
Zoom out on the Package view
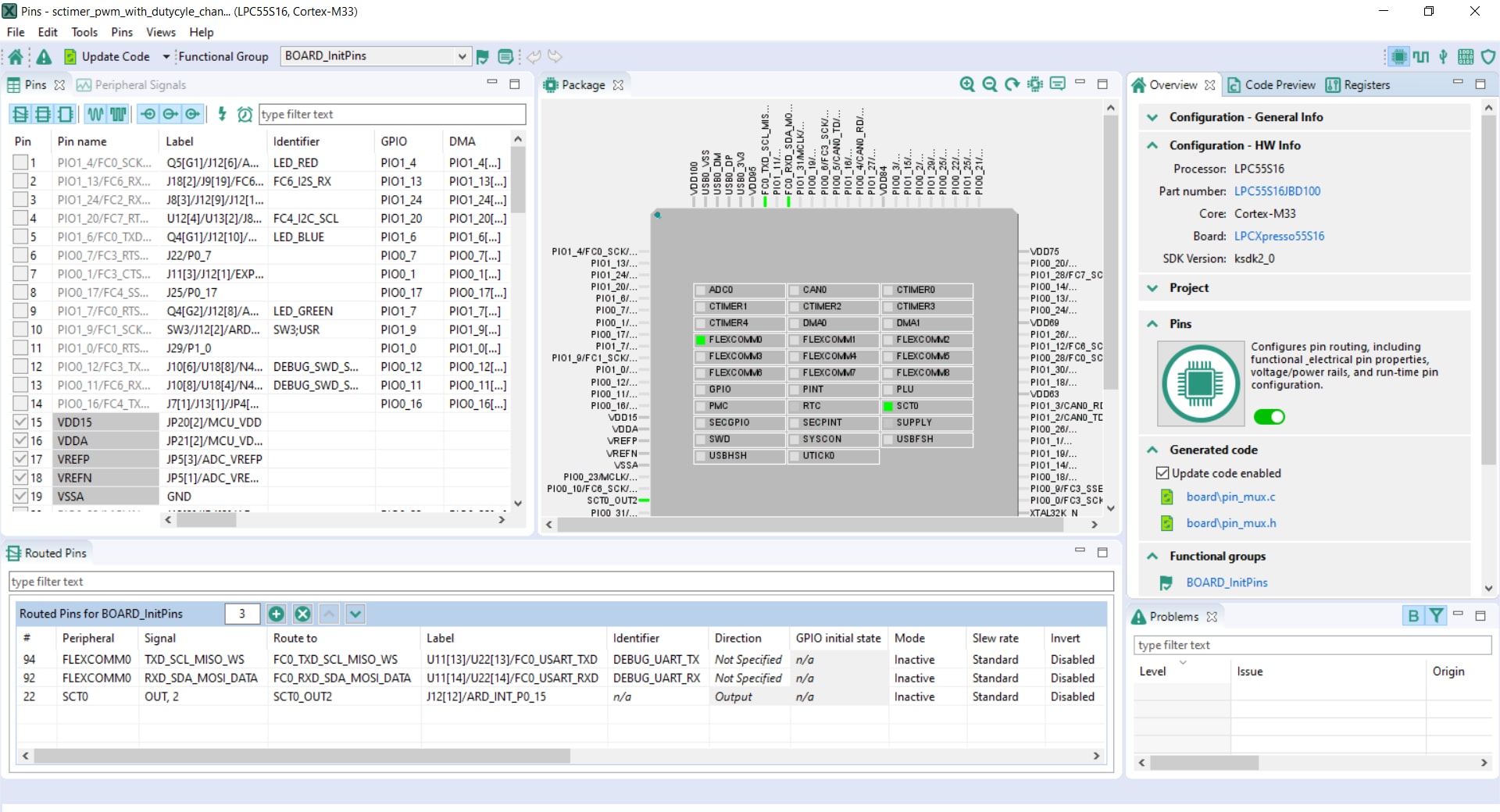(990, 84)
